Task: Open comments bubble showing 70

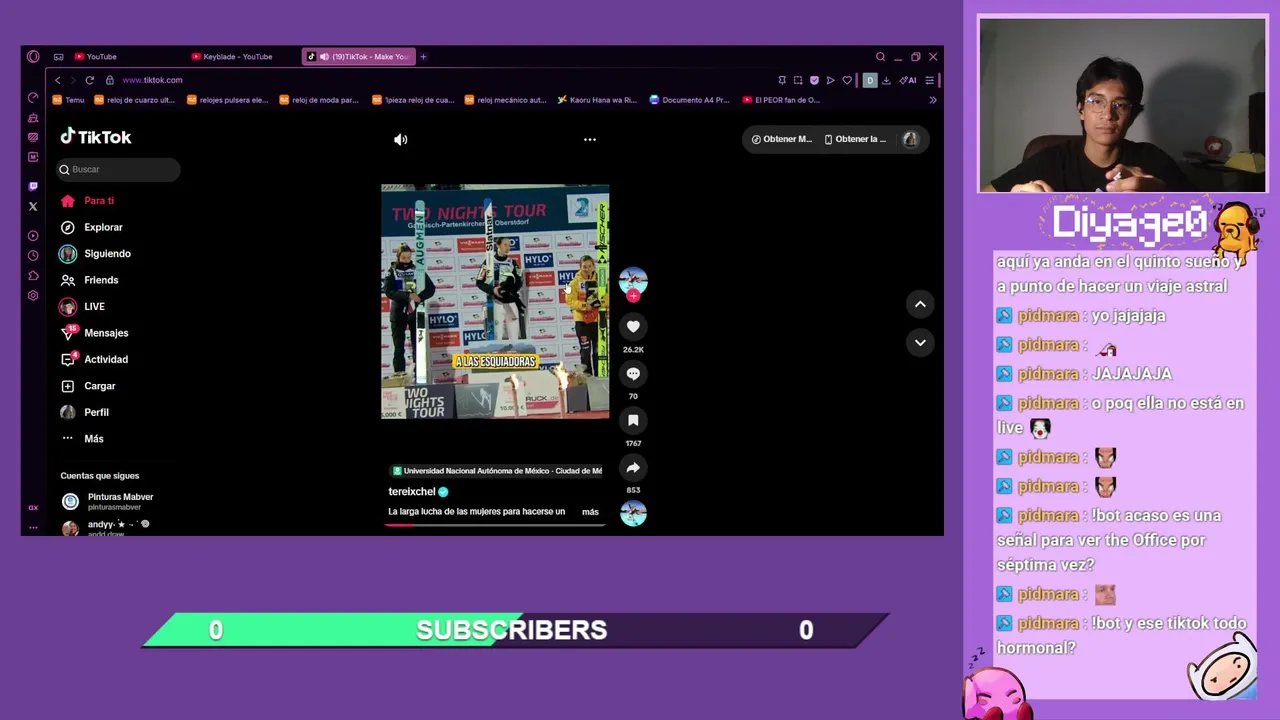Action: point(633,373)
